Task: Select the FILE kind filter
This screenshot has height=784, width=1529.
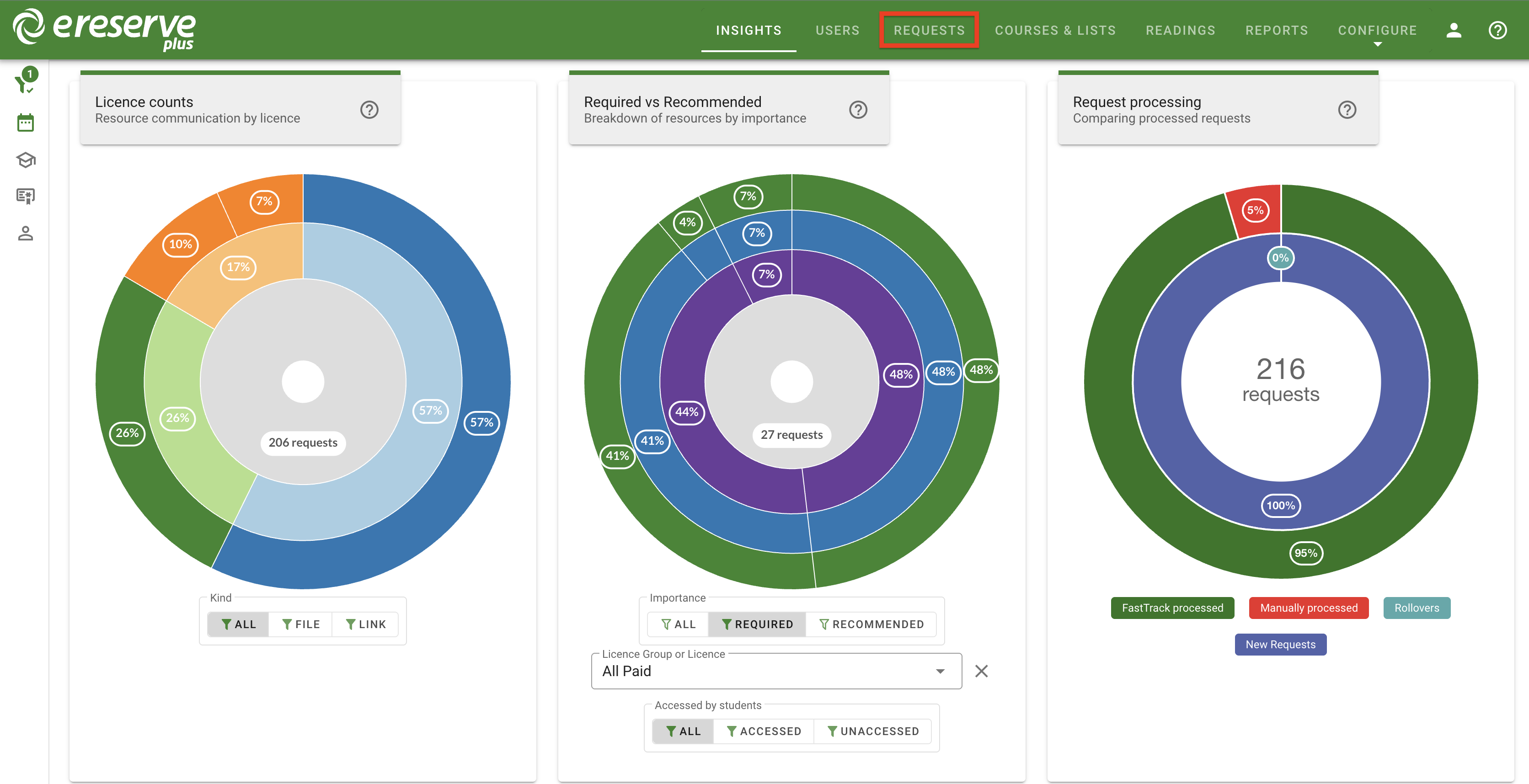Action: 301,624
